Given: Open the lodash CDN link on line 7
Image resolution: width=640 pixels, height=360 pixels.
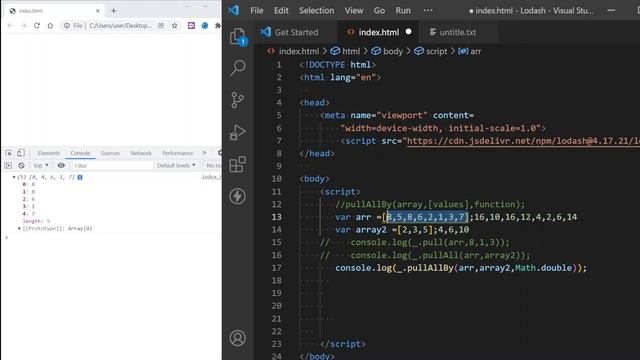Looking at the screenshot, I should point(523,141).
